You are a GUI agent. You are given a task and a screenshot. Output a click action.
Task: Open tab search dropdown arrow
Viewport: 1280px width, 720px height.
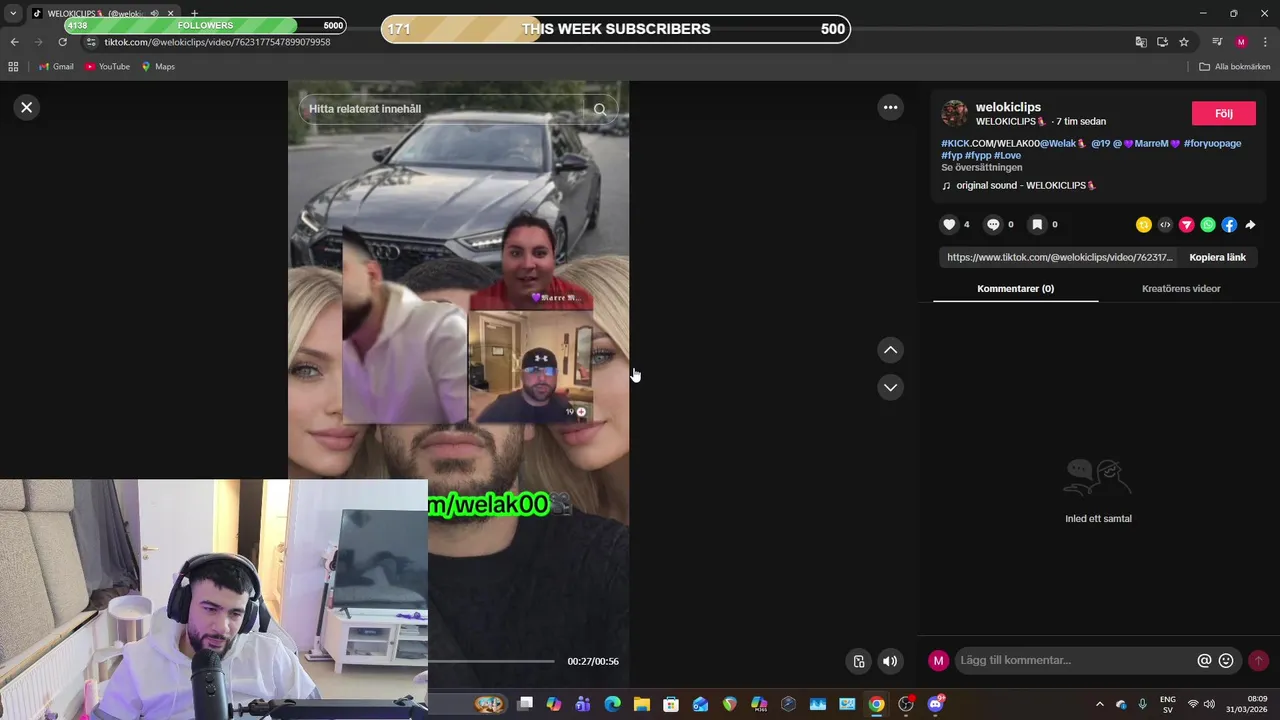tap(12, 13)
